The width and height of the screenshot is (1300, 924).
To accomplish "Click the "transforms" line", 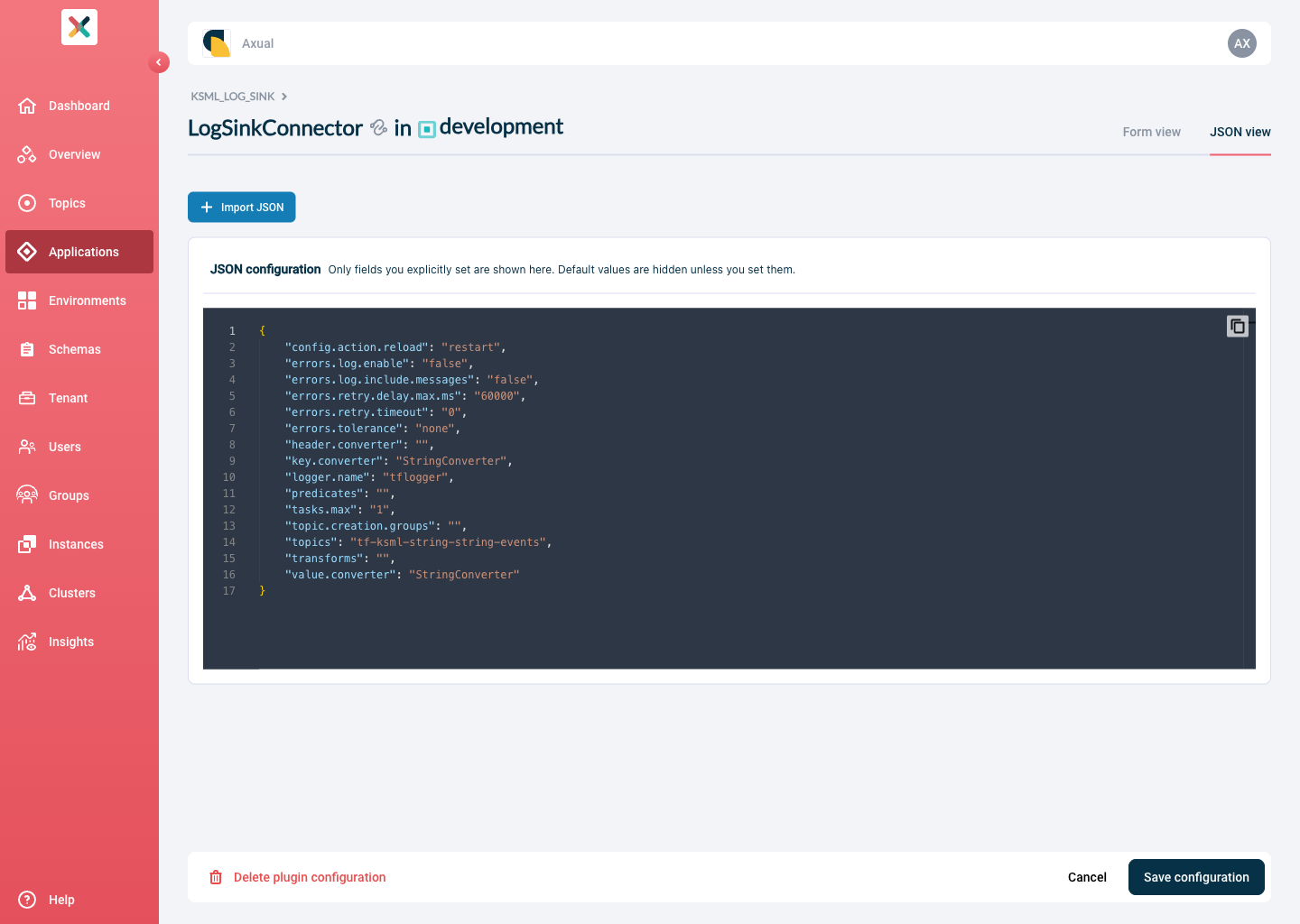I will (340, 559).
